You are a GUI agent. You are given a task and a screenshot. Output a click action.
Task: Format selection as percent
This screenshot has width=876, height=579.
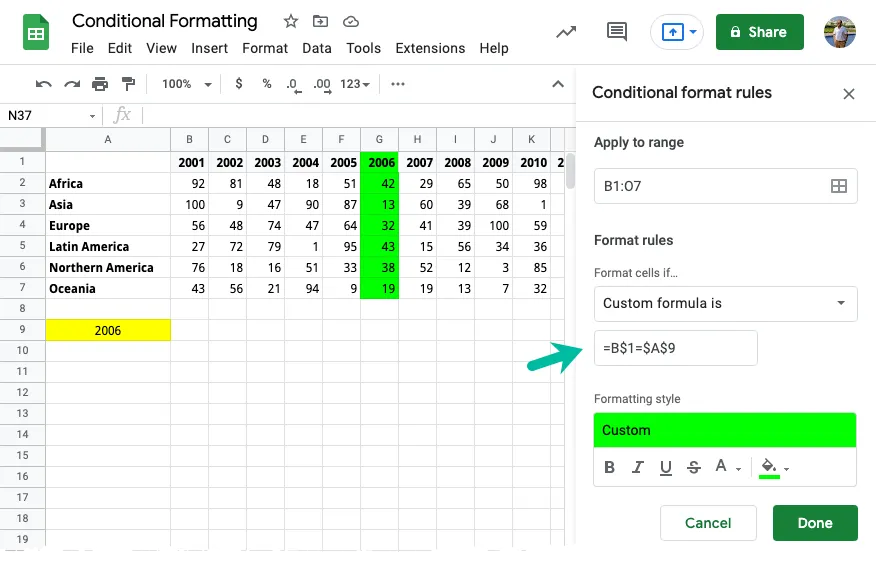tap(266, 84)
